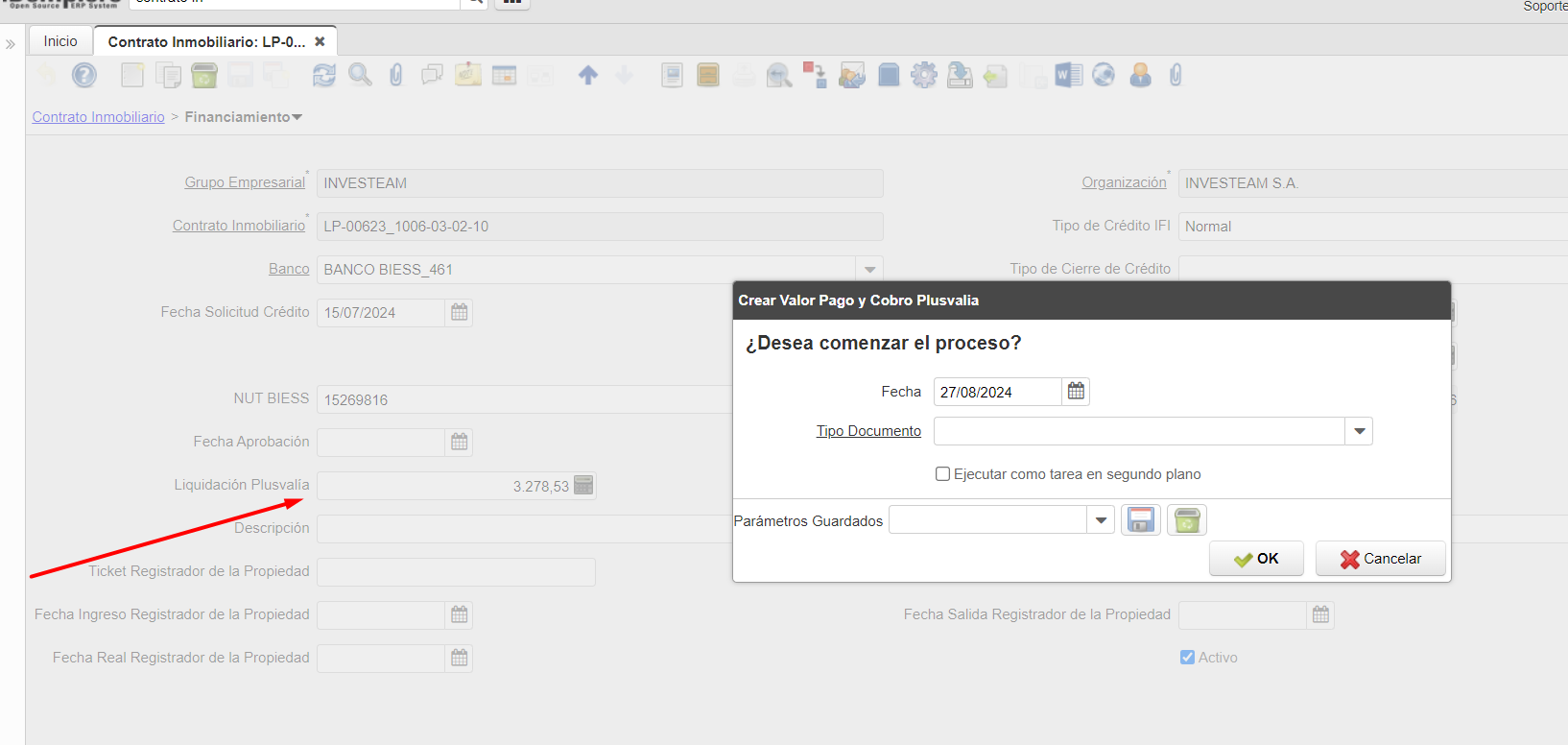
Task: Click the Cancelar button
Action: [1380, 559]
